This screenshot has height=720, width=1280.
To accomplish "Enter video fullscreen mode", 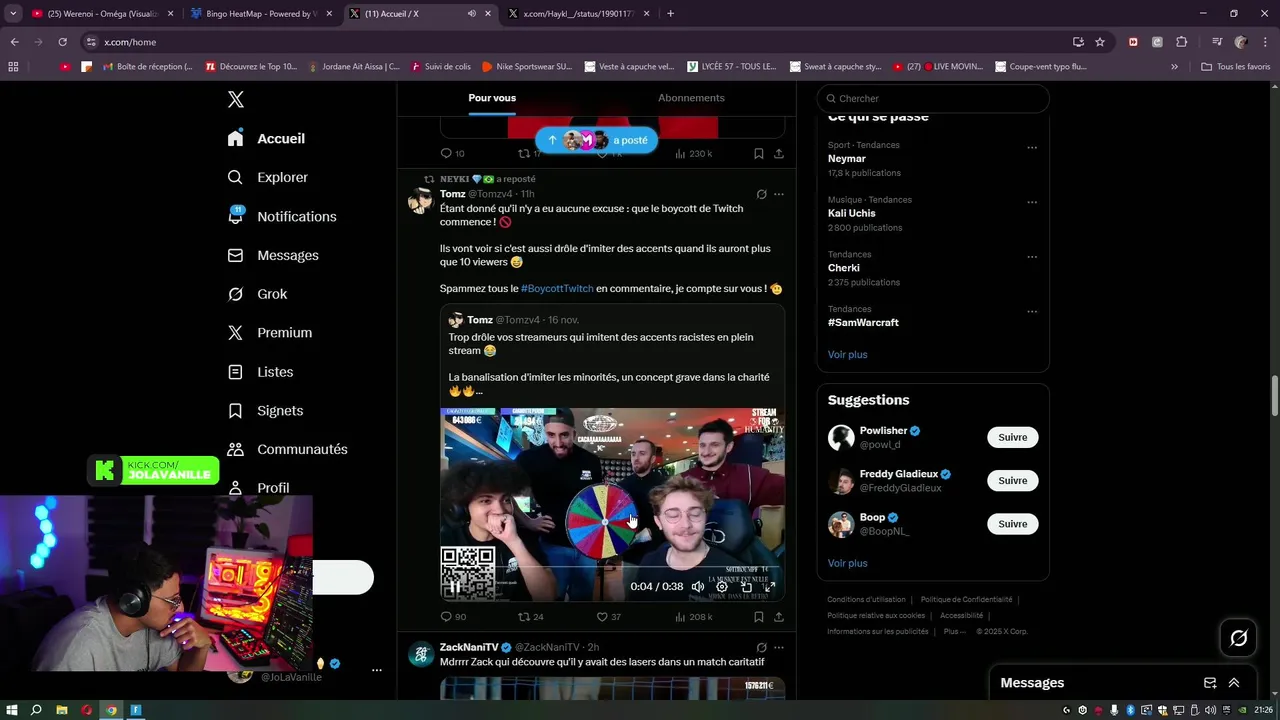I will pyautogui.click(x=769, y=587).
